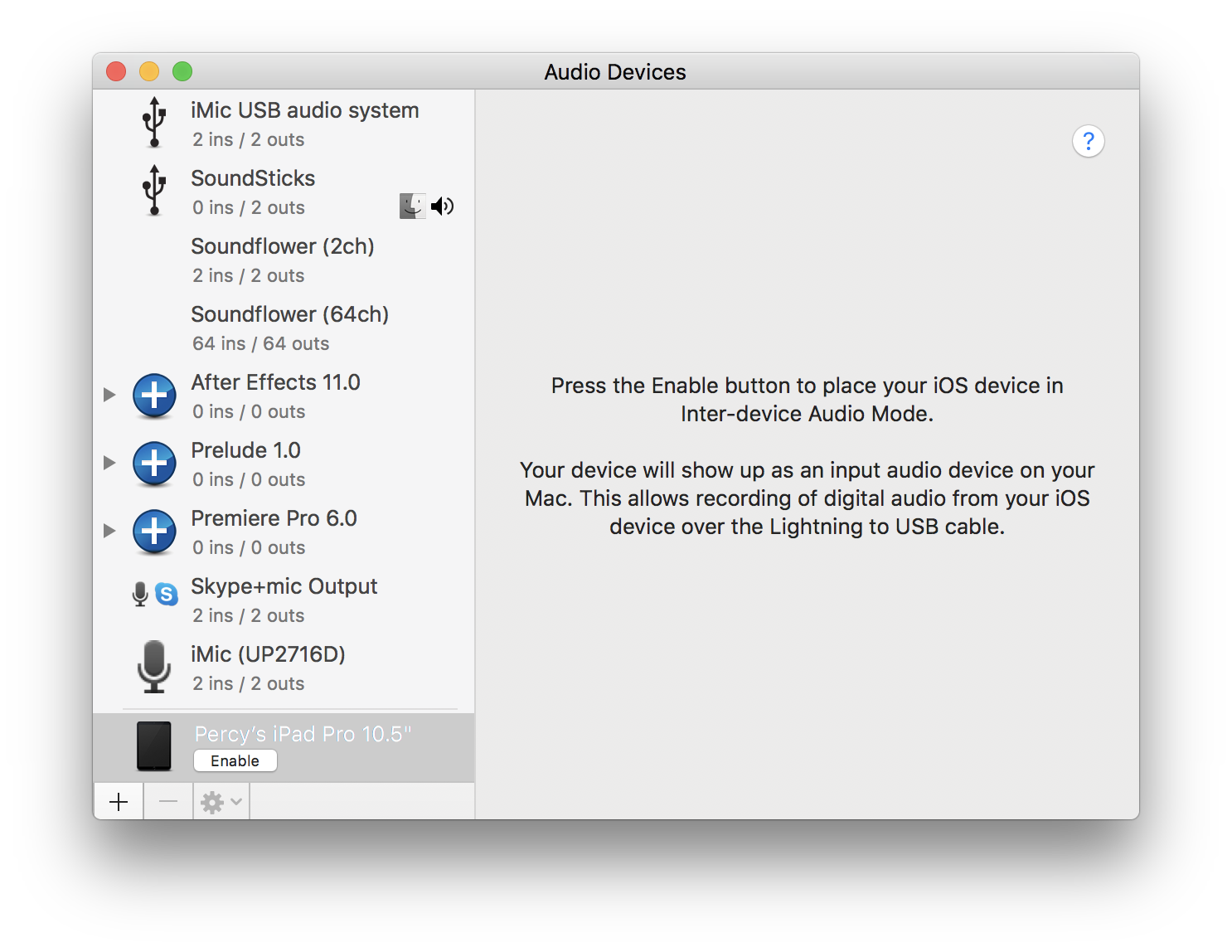
Task: Click the speaker output icon on SoundSticks row
Action: (x=443, y=206)
